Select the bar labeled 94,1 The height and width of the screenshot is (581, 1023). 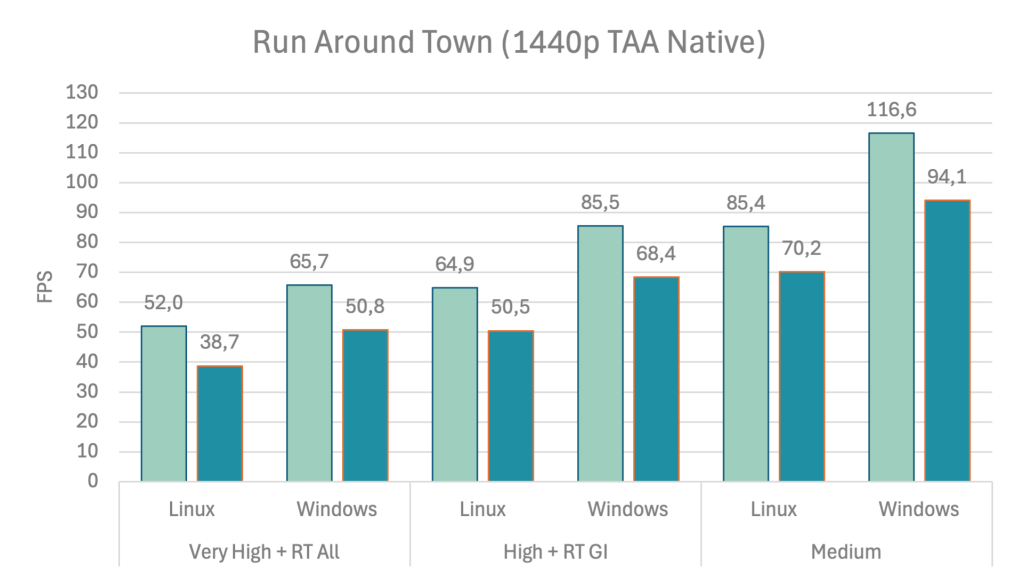[946, 340]
